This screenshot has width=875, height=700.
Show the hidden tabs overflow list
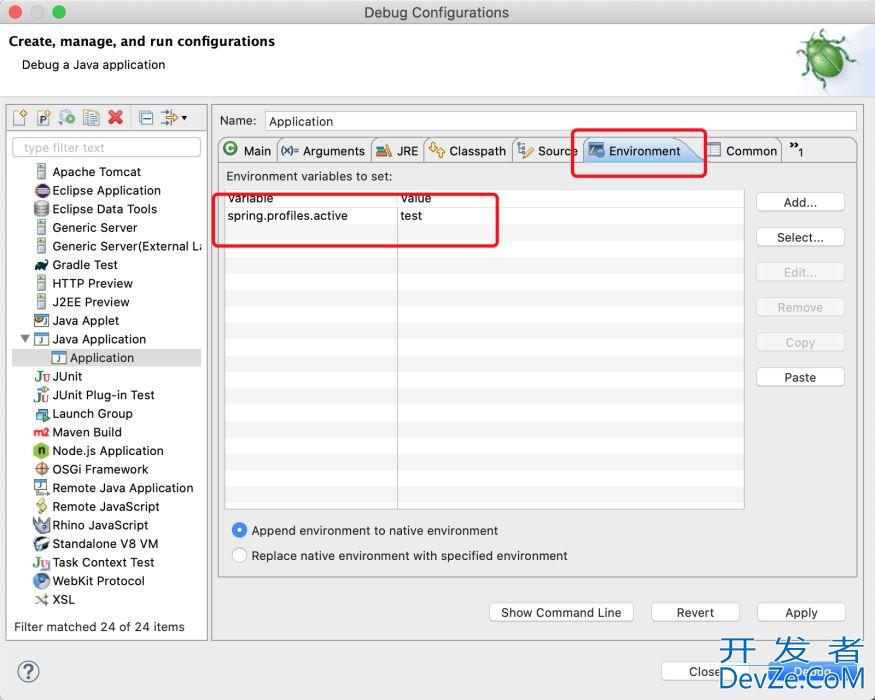point(796,148)
